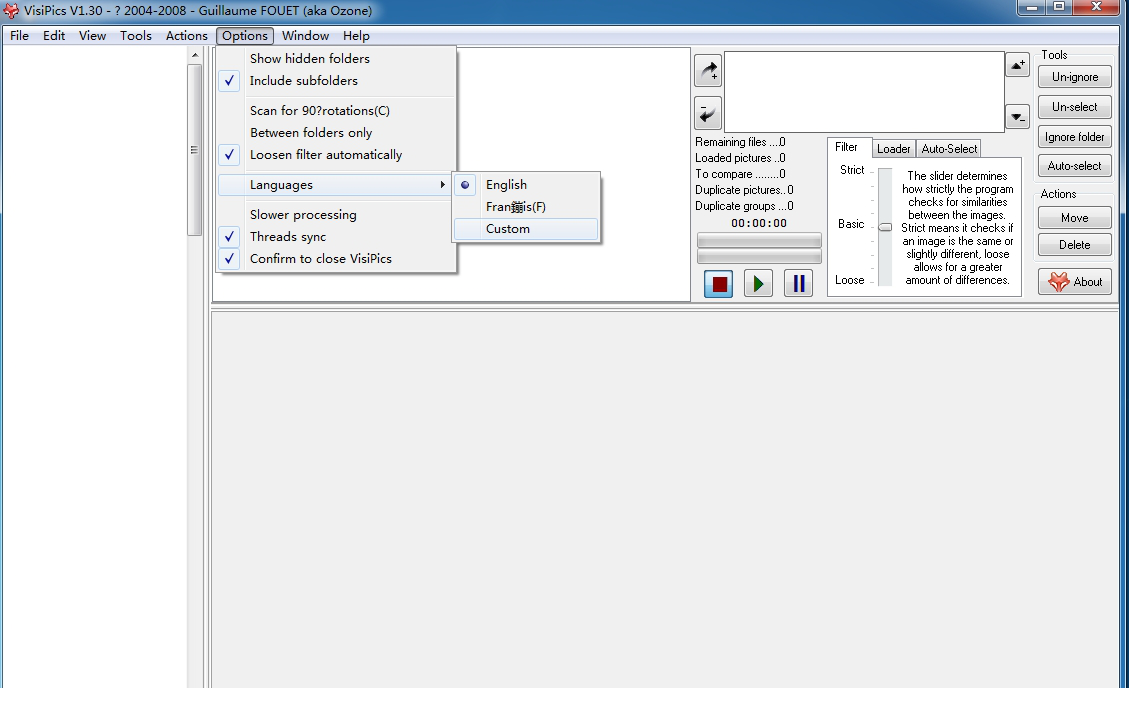This screenshot has height=715, width=1129.
Task: Click the remove folder arrow icon
Action: click(709, 114)
